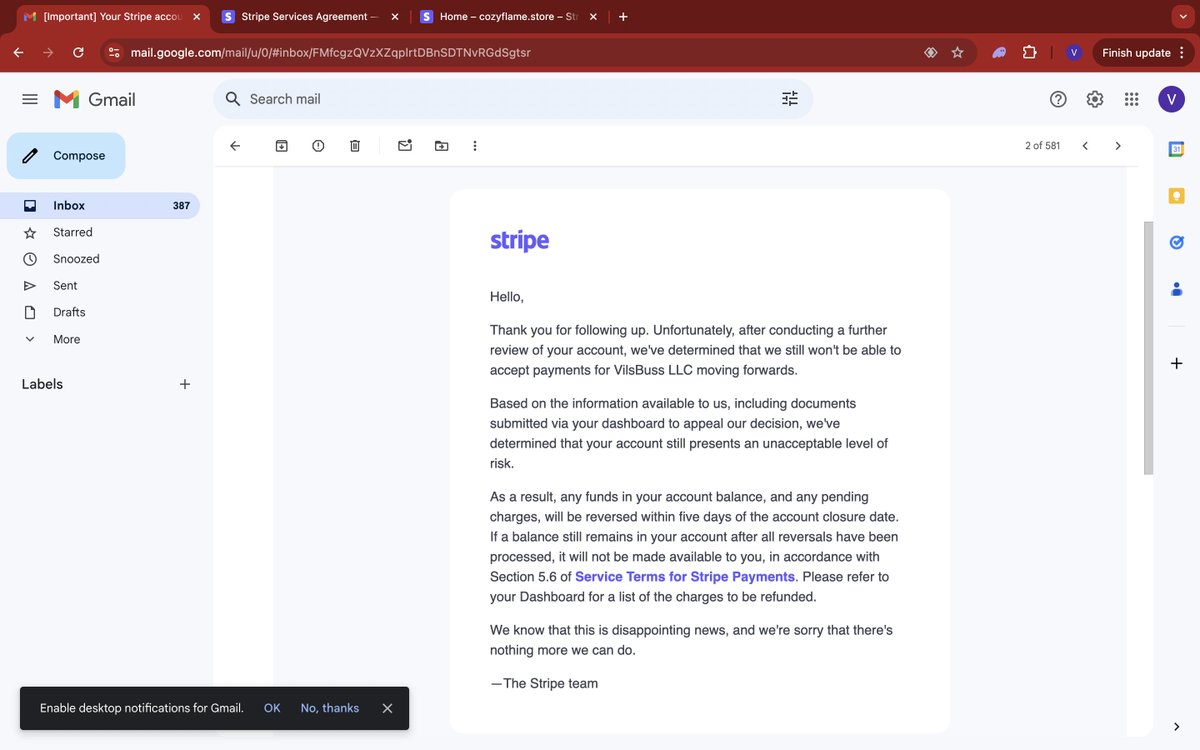Open the Chrome three-dot menu

(1183, 52)
